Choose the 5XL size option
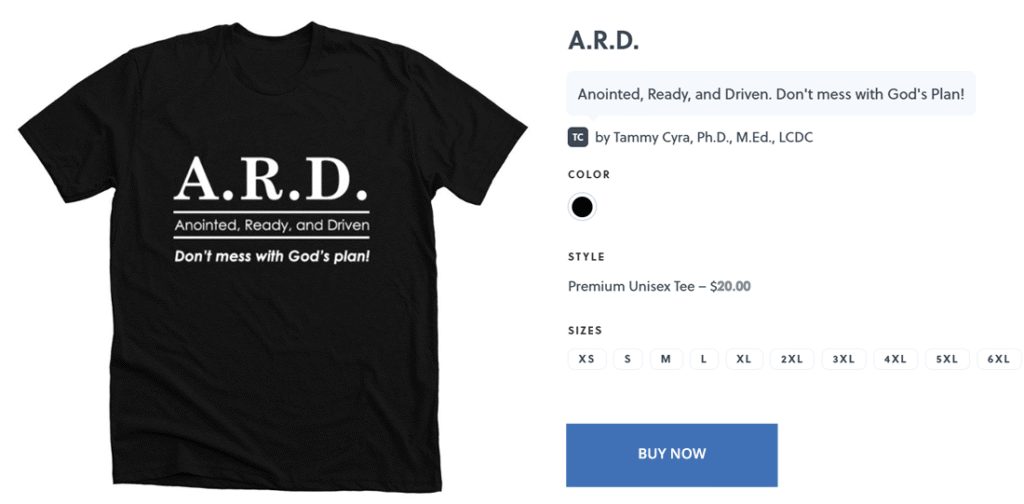This screenshot has height=504, width=1024. point(947,359)
